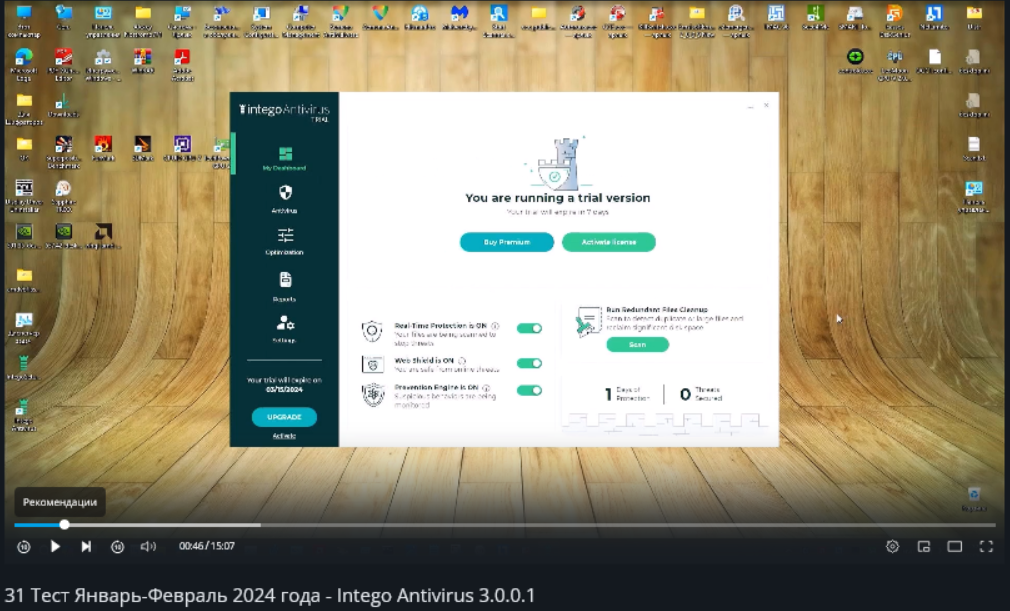Image resolution: width=1010 pixels, height=611 pixels.
Task: Open the Reports section in Intego sidebar
Action: (x=285, y=287)
